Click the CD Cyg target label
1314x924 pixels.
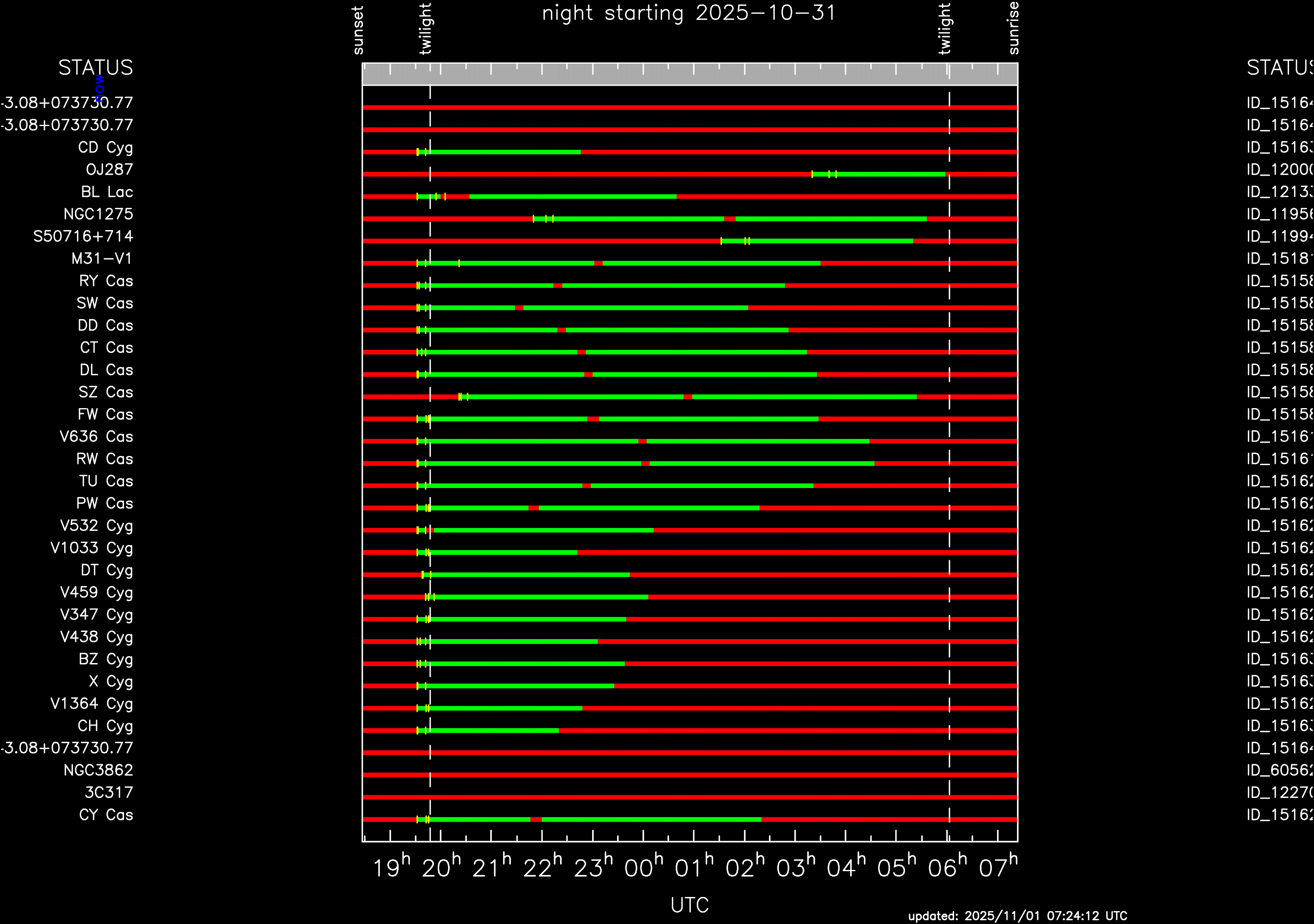click(x=105, y=148)
